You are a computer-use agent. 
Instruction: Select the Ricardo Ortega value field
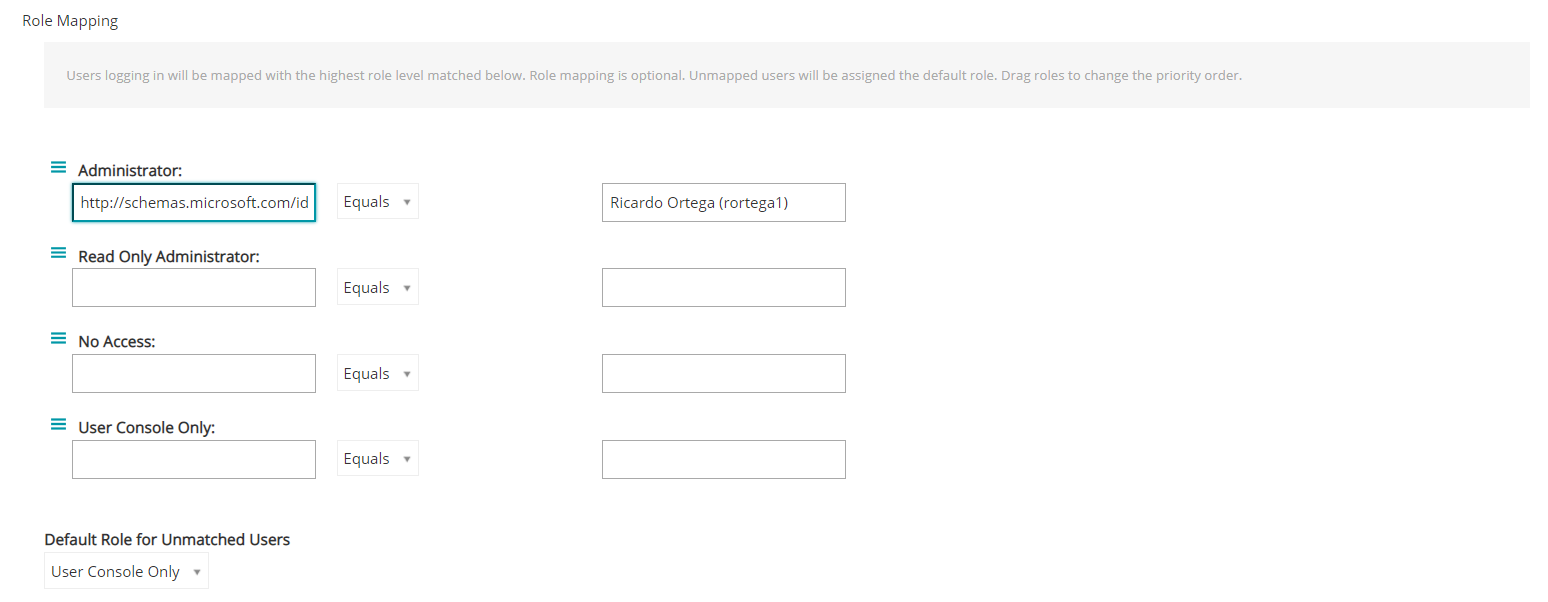coord(723,202)
